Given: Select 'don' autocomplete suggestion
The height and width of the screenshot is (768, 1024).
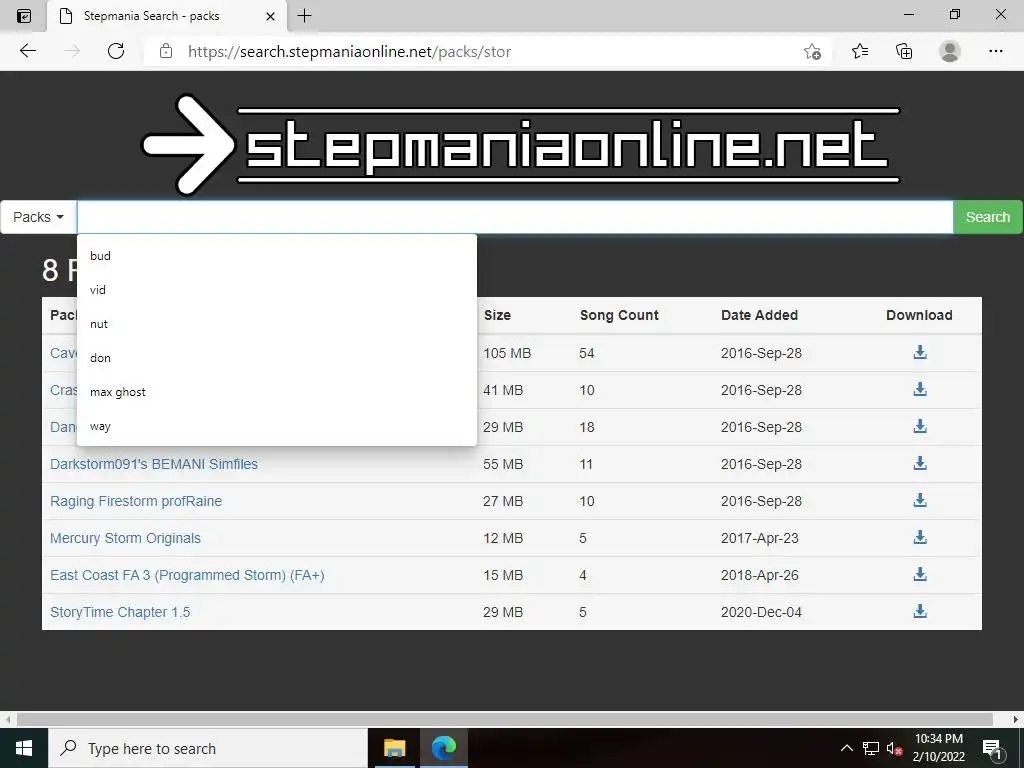Looking at the screenshot, I should [x=277, y=357].
